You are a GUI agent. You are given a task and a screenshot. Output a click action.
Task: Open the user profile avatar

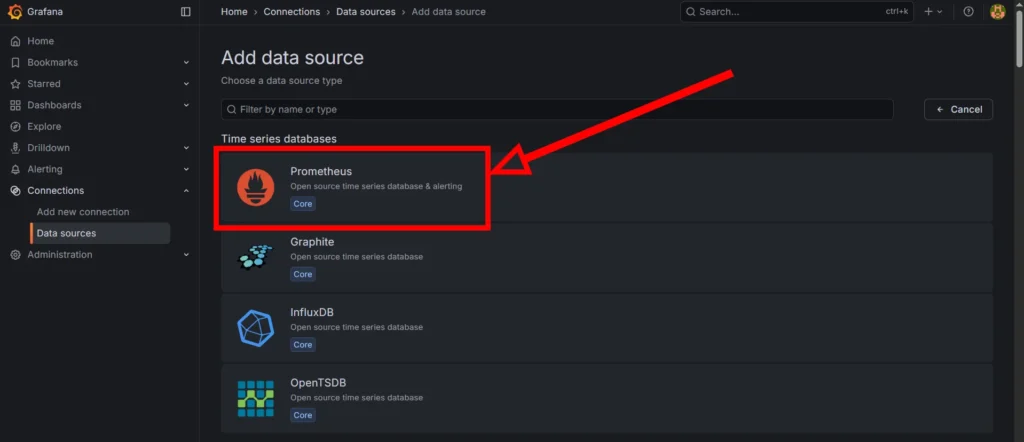997,12
